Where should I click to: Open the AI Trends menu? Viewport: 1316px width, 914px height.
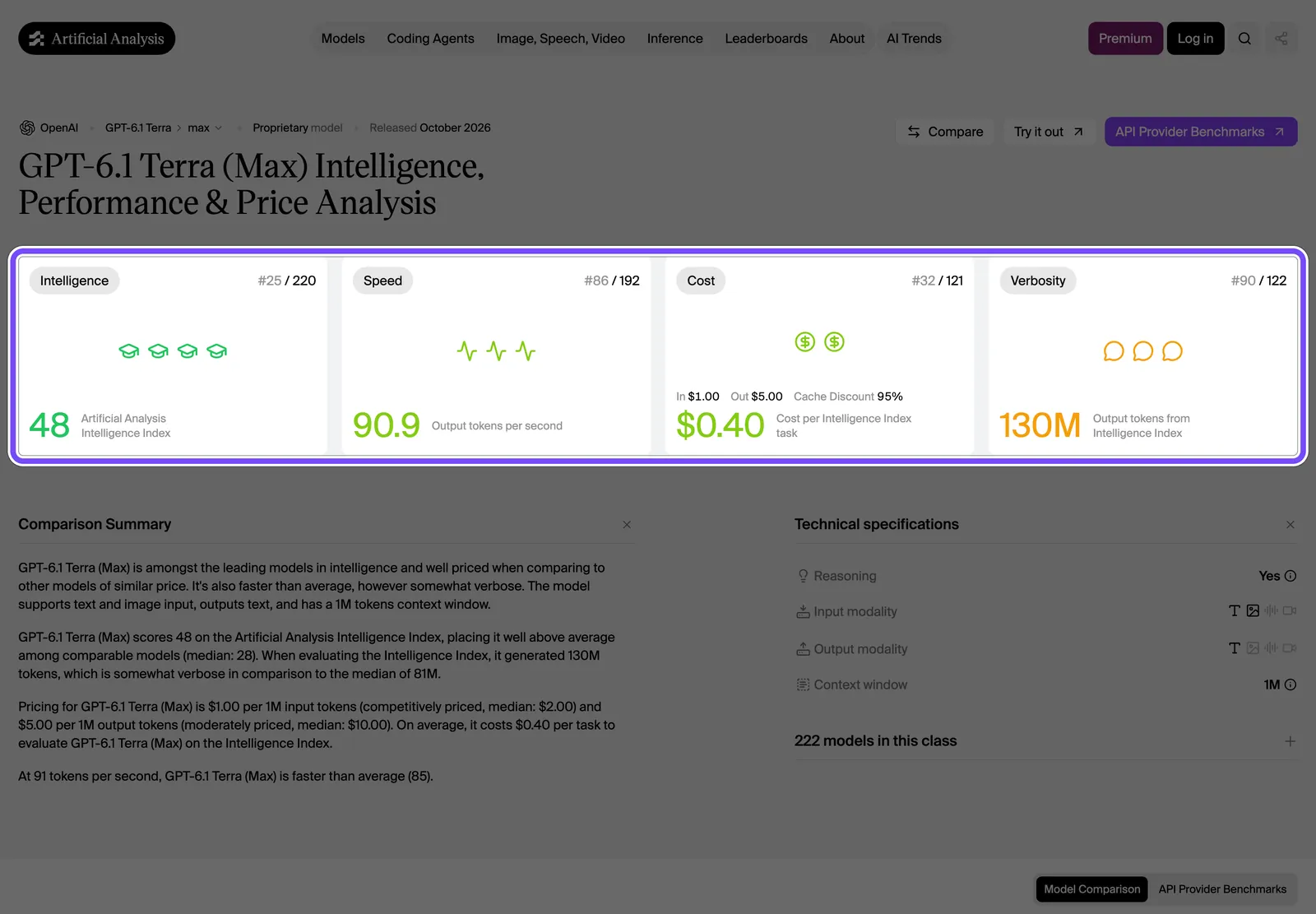(914, 39)
